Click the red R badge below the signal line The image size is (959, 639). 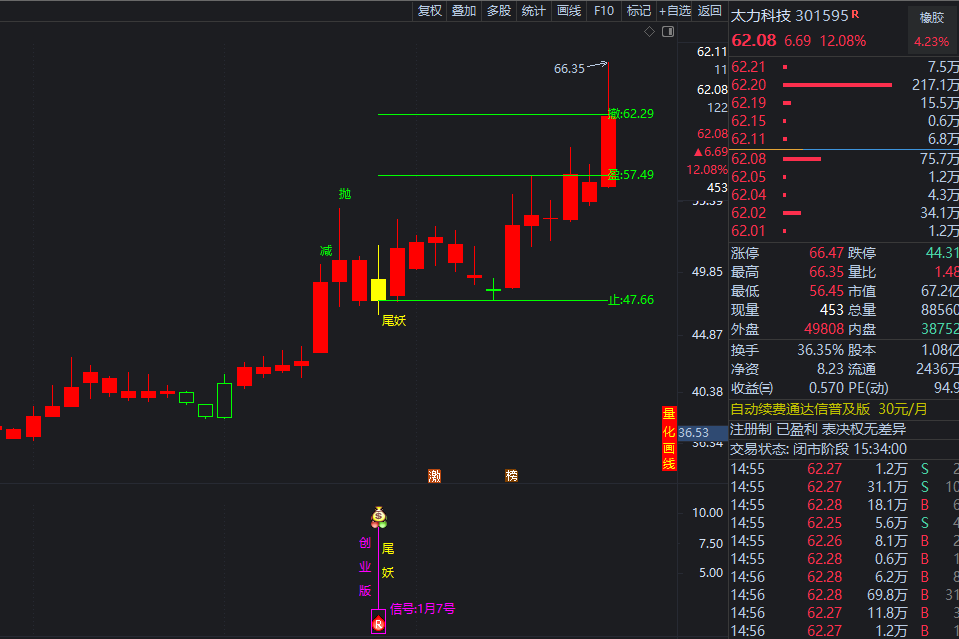point(378,624)
